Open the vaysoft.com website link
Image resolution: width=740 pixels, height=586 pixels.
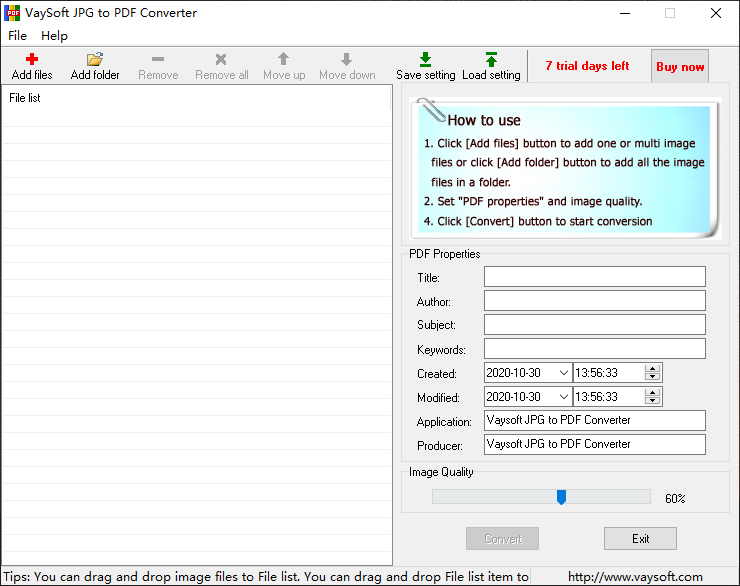click(635, 577)
